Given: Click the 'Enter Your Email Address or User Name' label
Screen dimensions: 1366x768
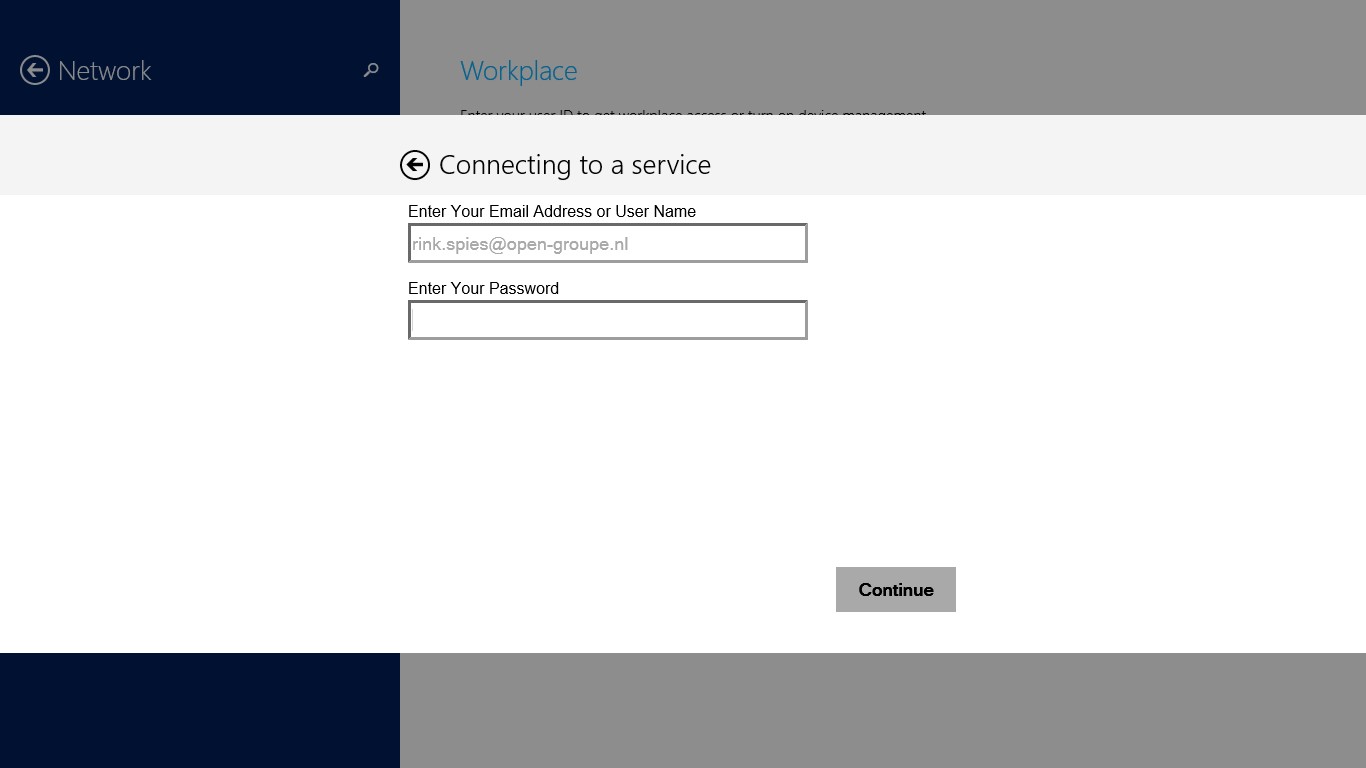Looking at the screenshot, I should coord(551,212).
